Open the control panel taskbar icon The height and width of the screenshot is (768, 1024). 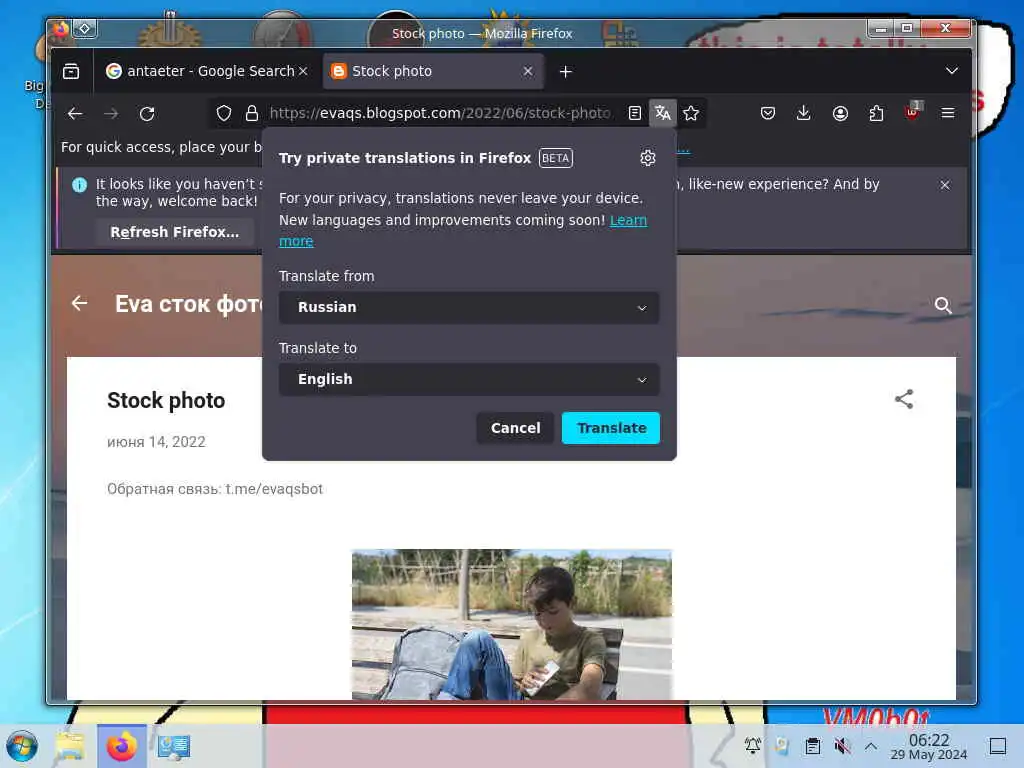pos(173,746)
